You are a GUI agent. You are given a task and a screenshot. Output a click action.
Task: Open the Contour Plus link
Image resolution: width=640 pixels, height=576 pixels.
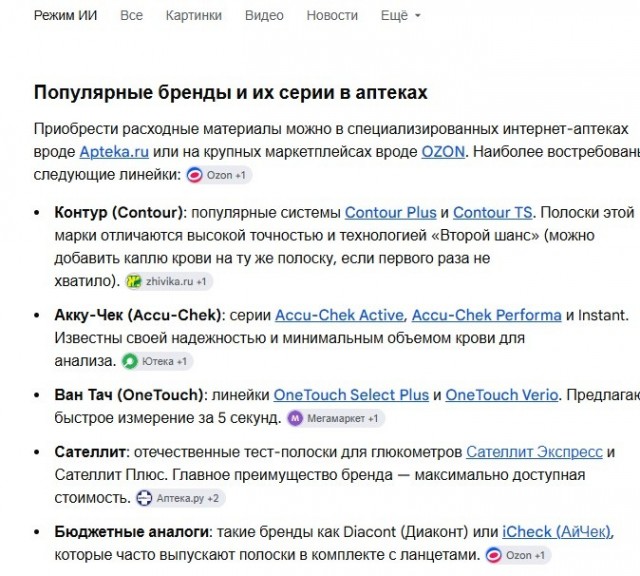pos(391,213)
